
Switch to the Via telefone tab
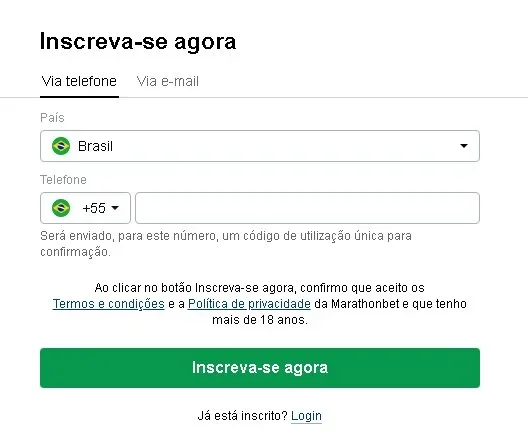79,81
